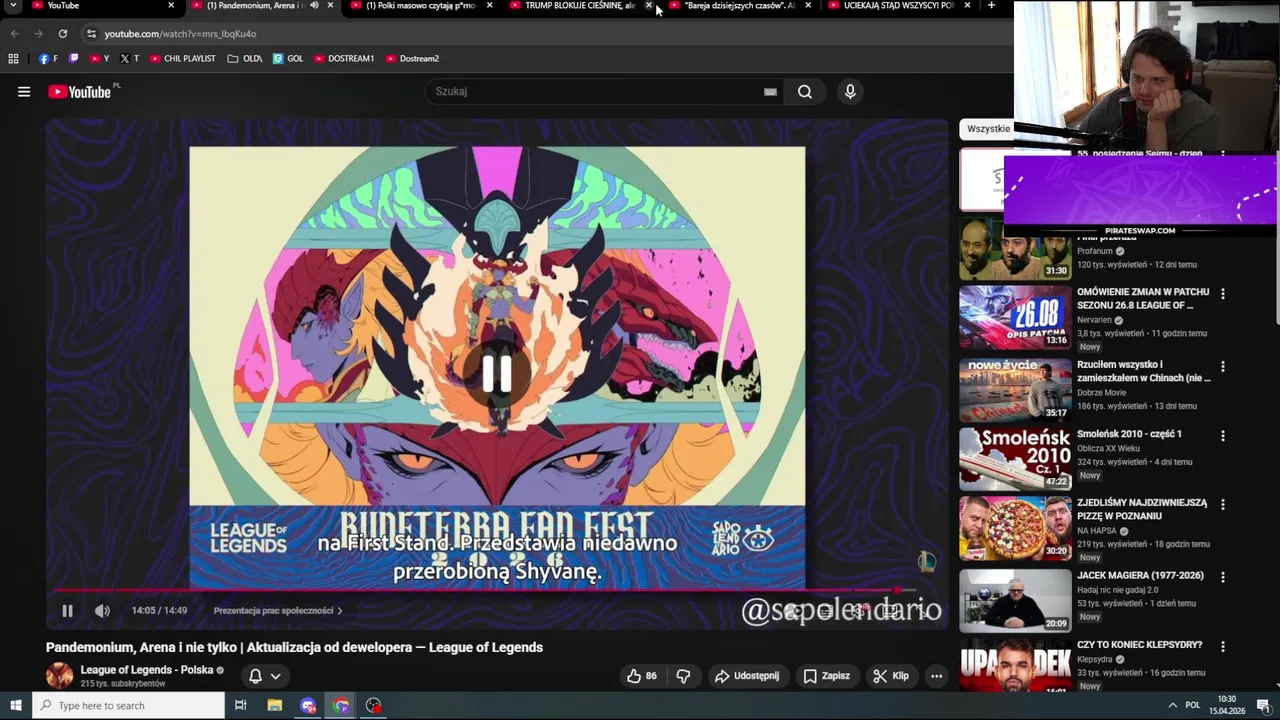Open the X bookmark labeled T
The image size is (1280, 720).
[x=130, y=59]
